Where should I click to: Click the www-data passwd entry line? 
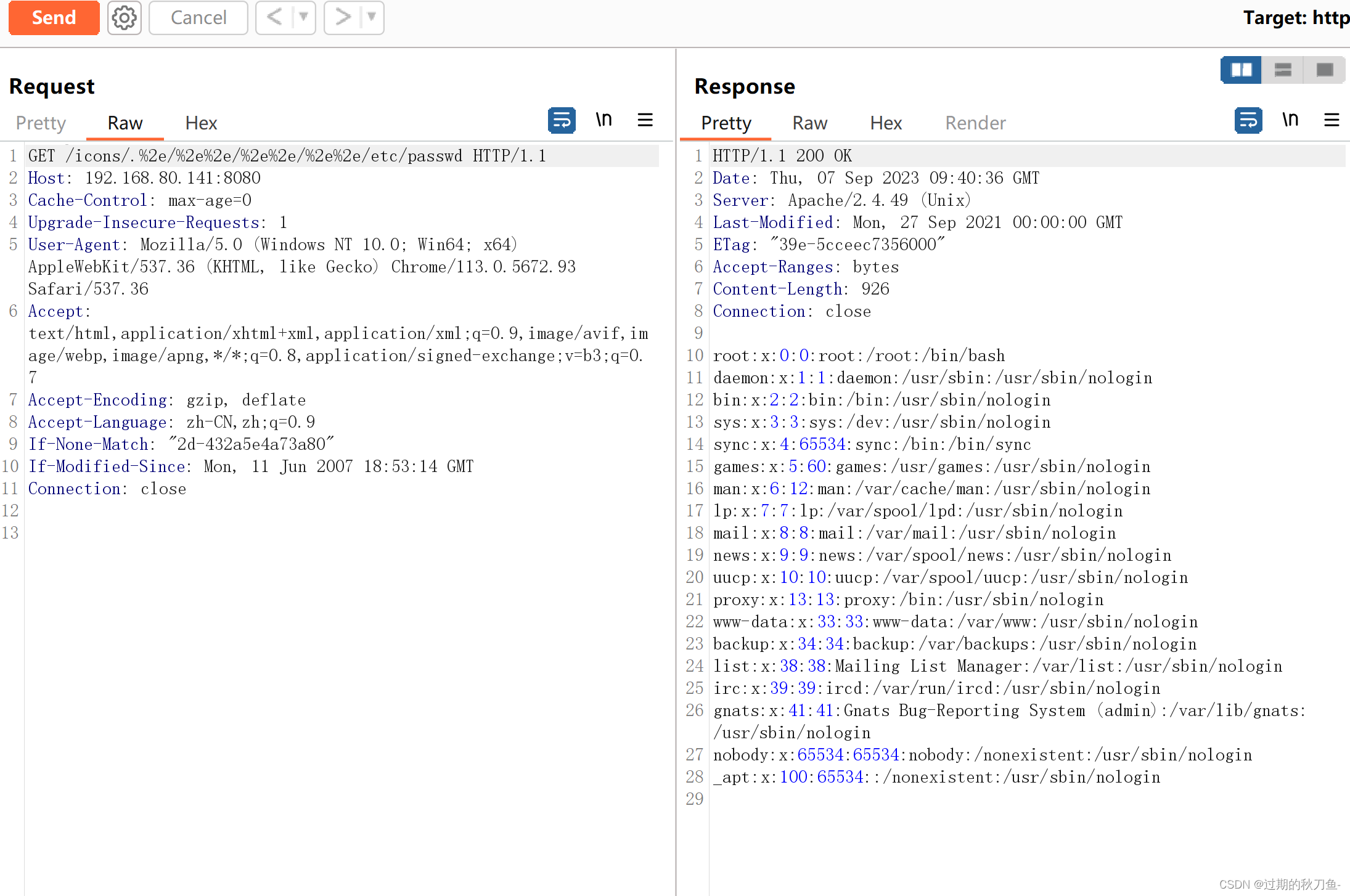tap(955, 622)
